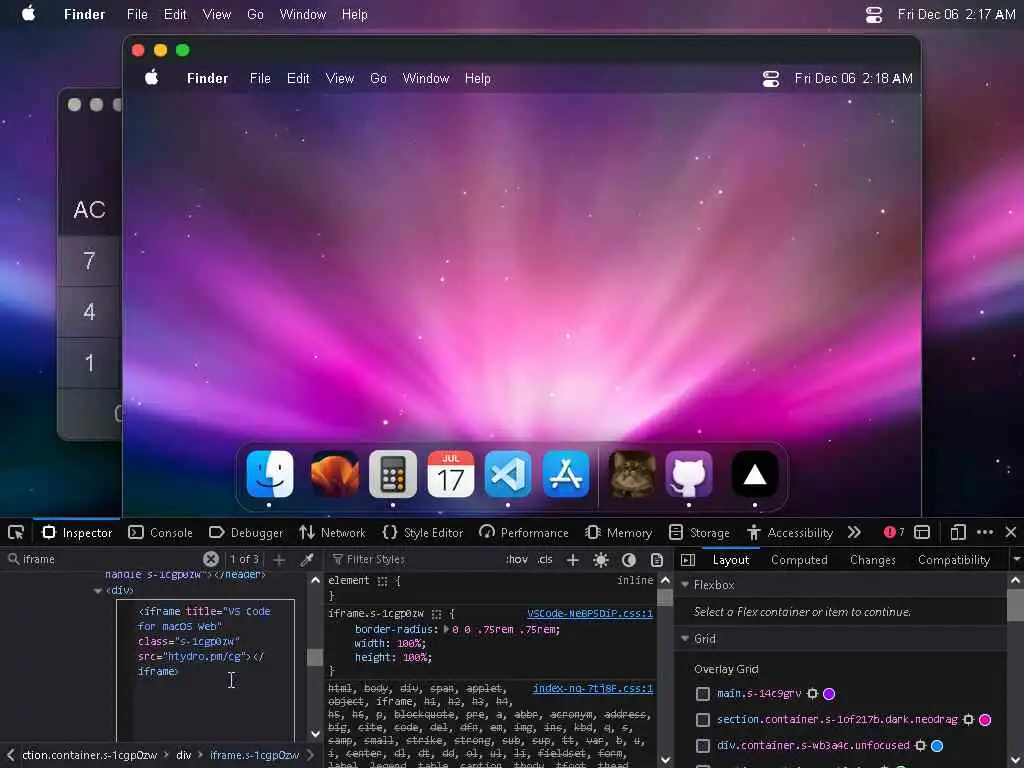Open VSCode-NeBP5DiP.css:1 source link
Viewport: 1024px width, 768px height.
click(x=590, y=613)
